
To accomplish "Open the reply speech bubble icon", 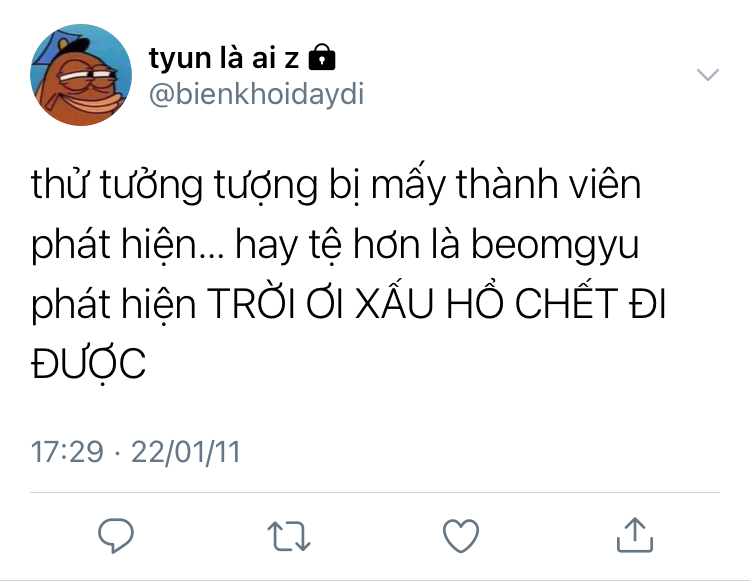I will (x=116, y=536).
